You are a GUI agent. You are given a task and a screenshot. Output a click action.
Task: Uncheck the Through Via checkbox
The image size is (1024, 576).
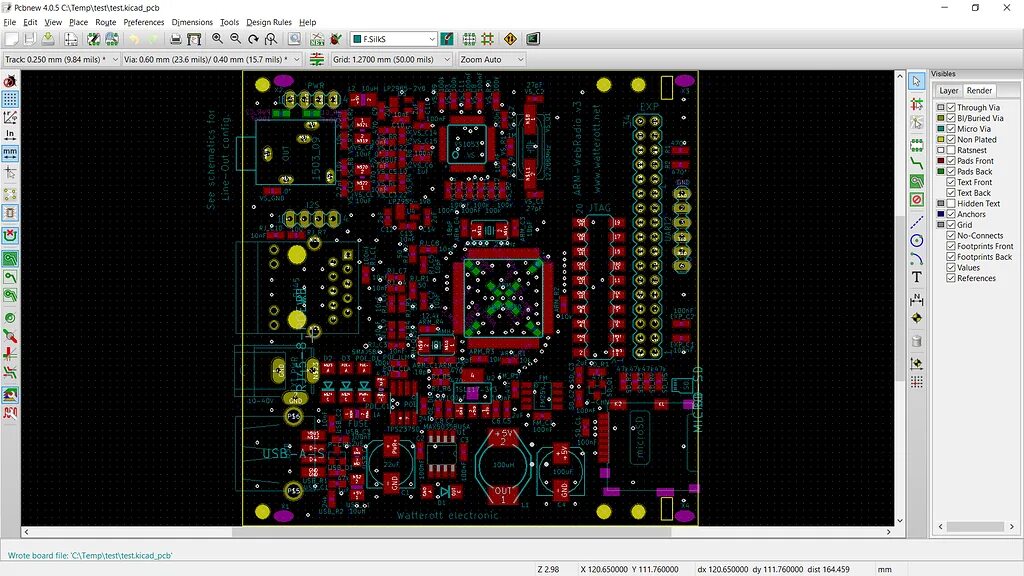(x=951, y=108)
